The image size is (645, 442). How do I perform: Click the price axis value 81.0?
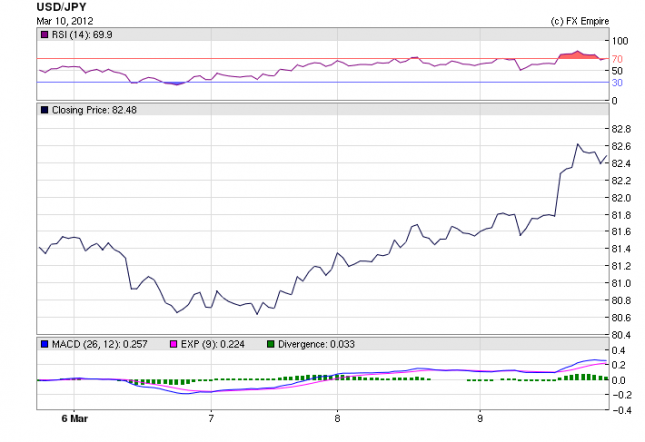(x=621, y=283)
